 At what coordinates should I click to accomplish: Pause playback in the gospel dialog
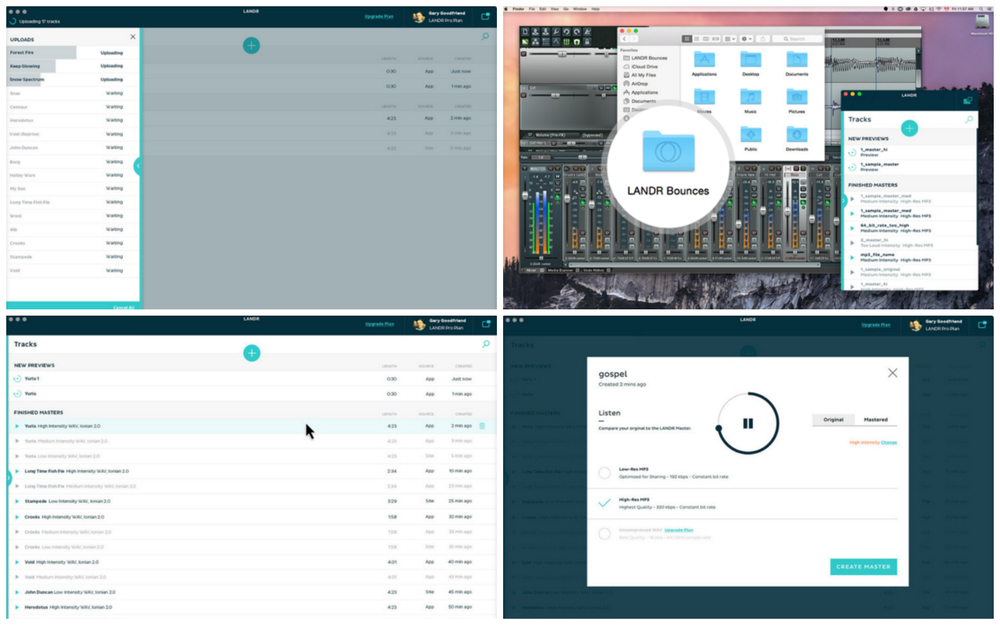pos(747,423)
